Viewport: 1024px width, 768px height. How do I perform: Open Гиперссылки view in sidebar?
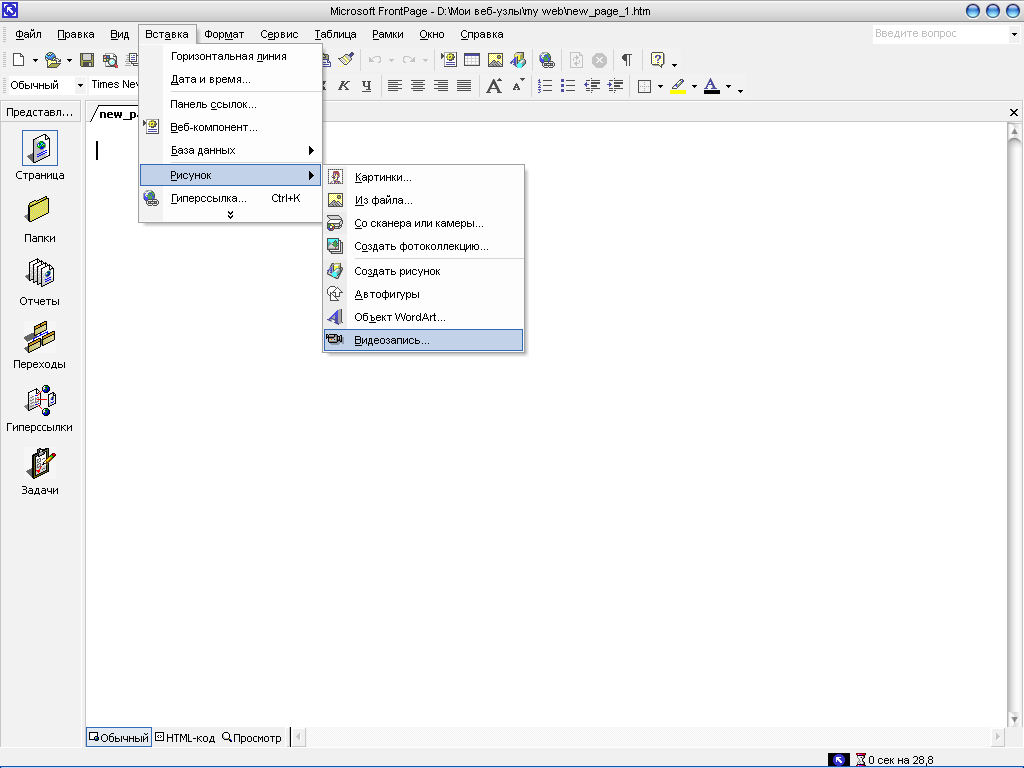[40, 409]
